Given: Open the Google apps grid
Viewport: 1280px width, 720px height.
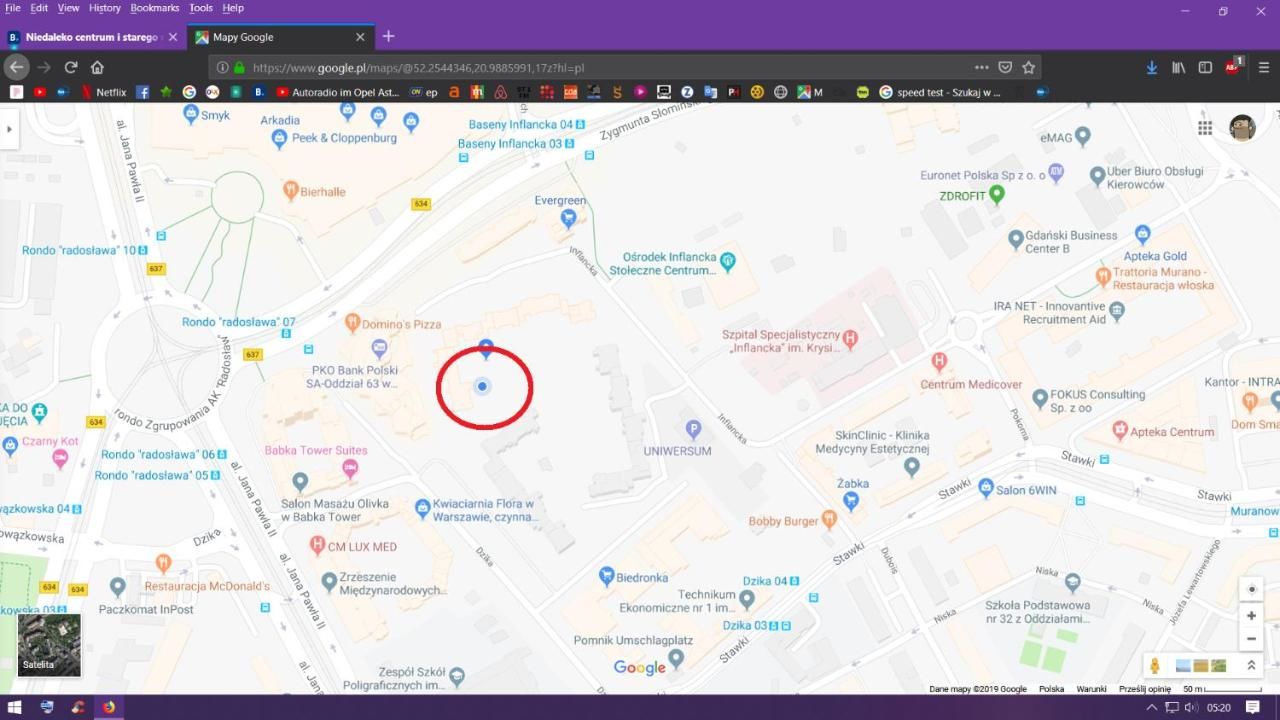Looking at the screenshot, I should 1205,128.
